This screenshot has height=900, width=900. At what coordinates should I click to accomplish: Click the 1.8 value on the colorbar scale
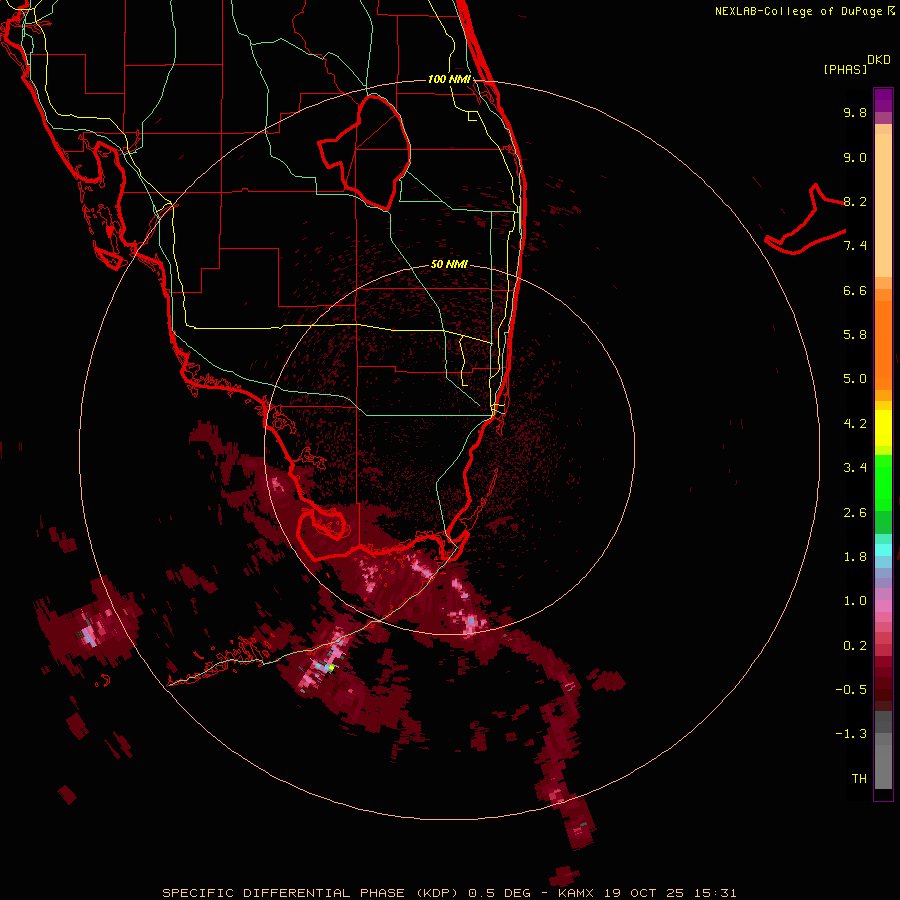click(x=855, y=557)
